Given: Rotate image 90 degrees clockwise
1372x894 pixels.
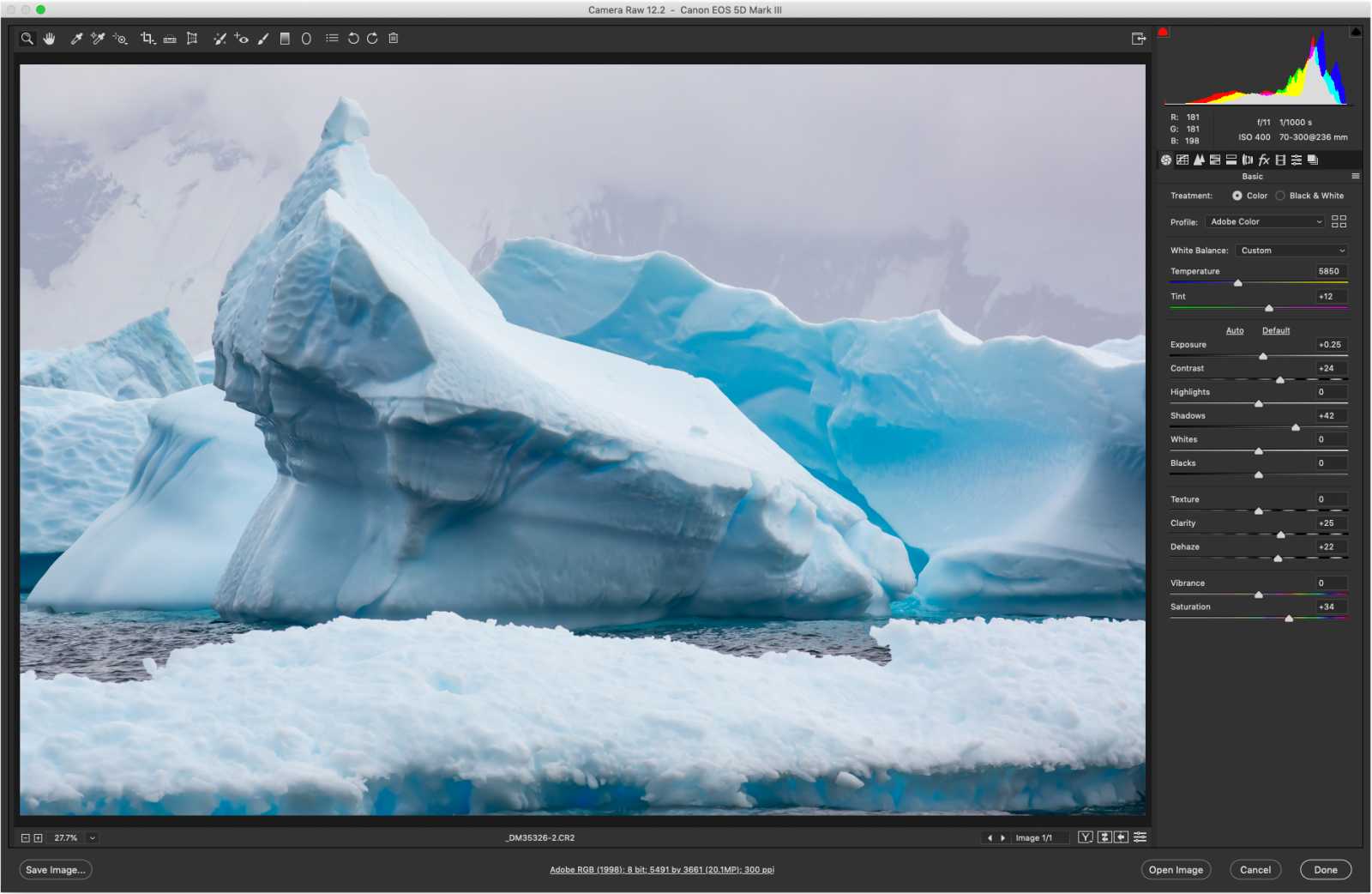Looking at the screenshot, I should 372,39.
